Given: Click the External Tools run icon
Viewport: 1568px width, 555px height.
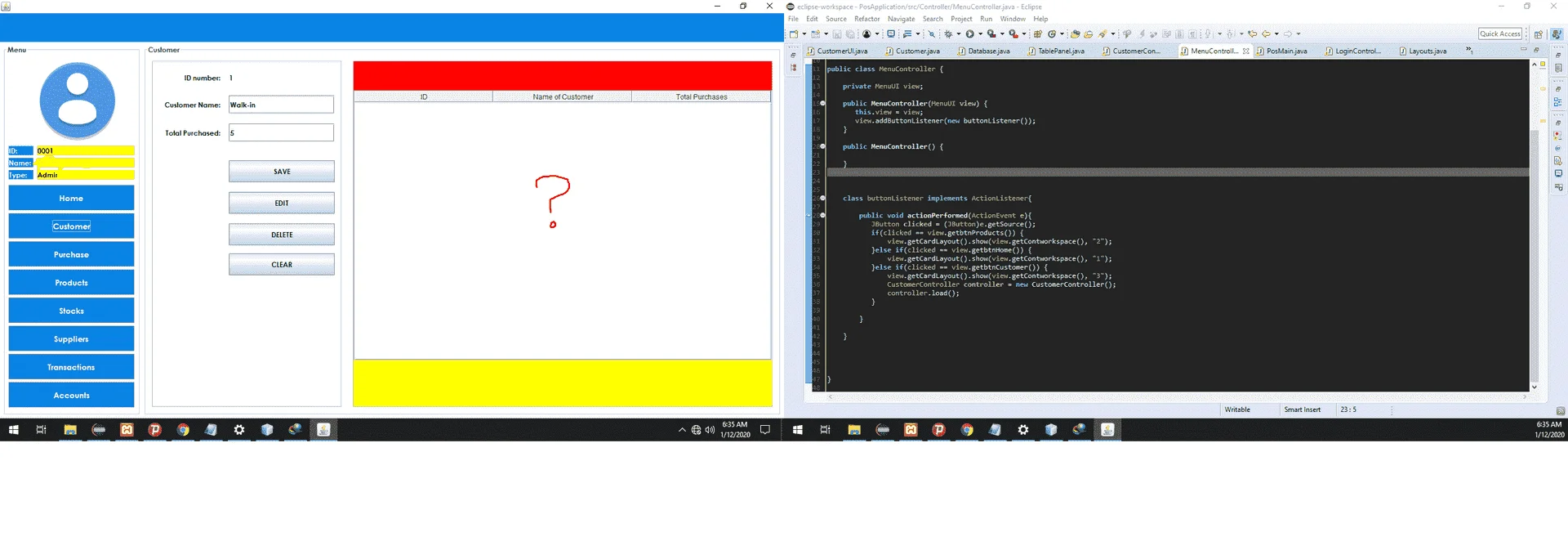Looking at the screenshot, I should tap(1013, 34).
